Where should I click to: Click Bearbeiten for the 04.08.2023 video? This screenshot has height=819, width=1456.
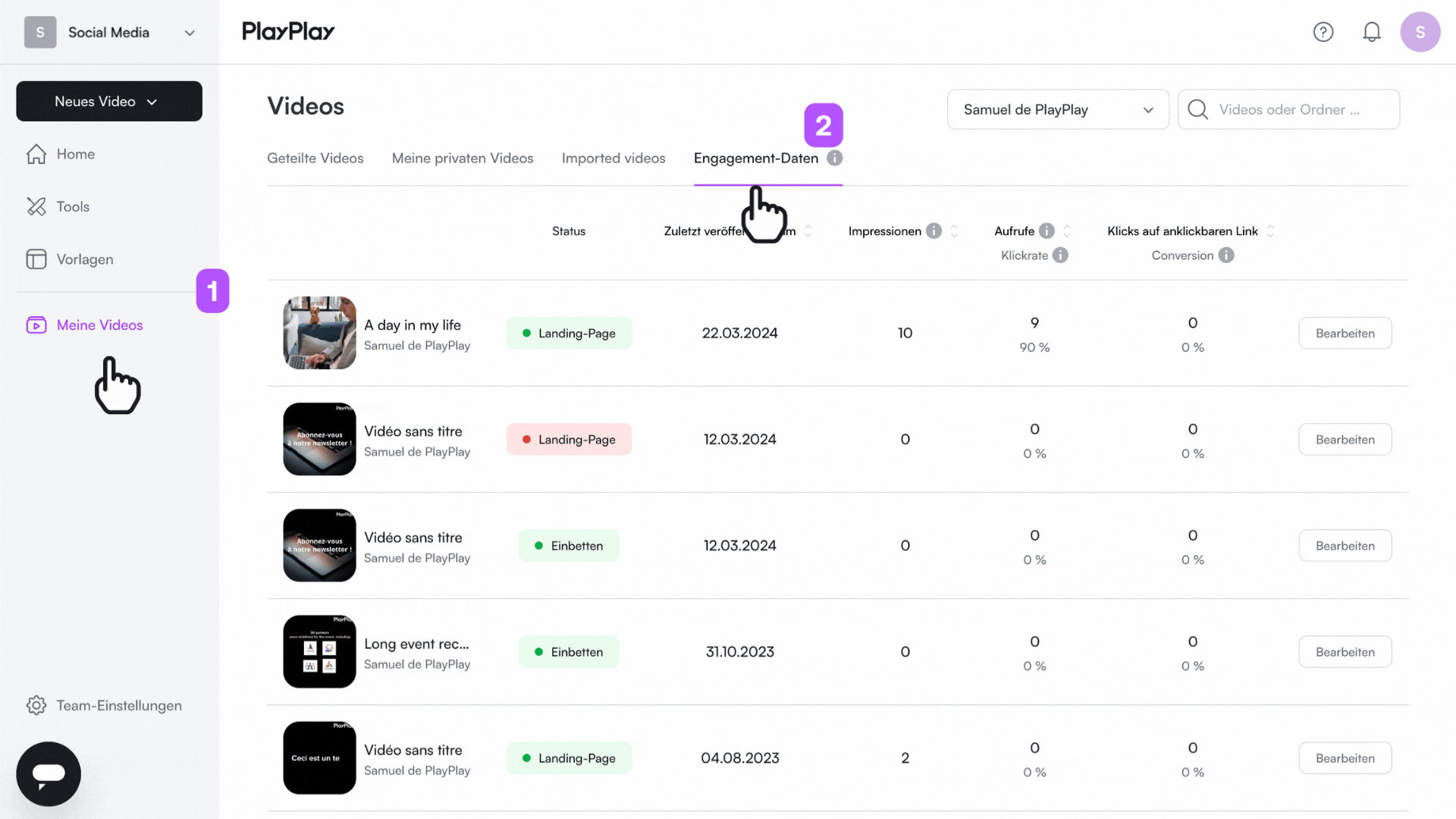click(x=1345, y=758)
